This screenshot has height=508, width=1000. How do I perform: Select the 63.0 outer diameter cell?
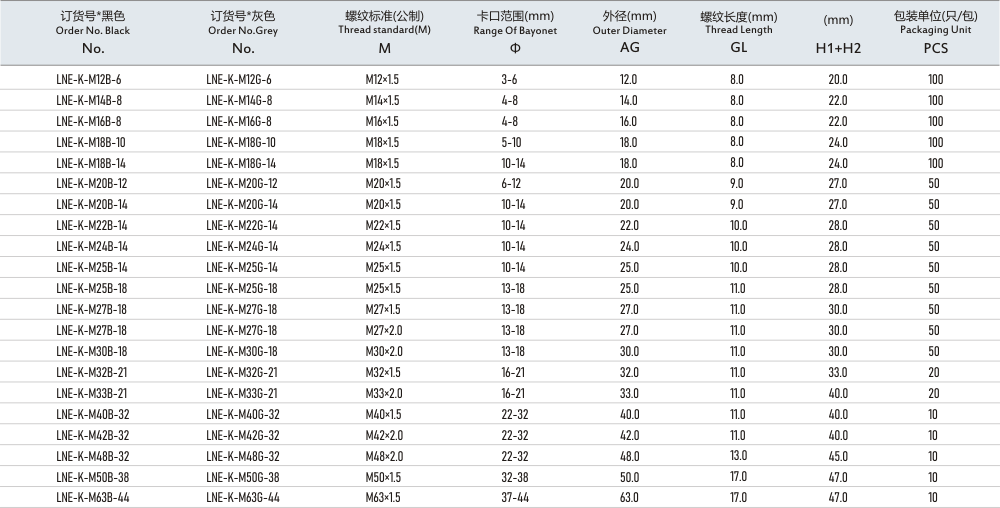click(628, 497)
